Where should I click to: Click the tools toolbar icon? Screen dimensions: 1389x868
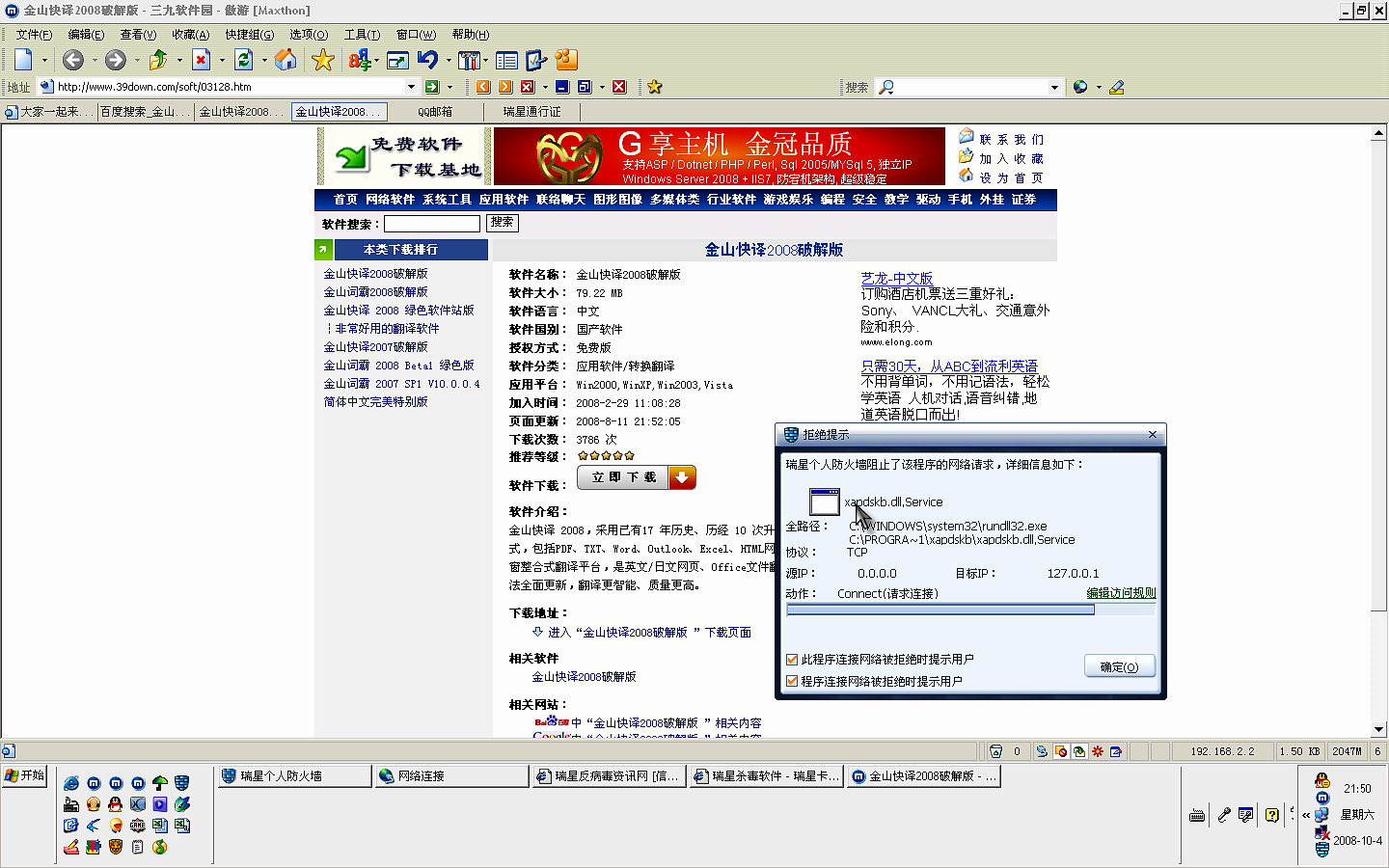click(x=469, y=60)
